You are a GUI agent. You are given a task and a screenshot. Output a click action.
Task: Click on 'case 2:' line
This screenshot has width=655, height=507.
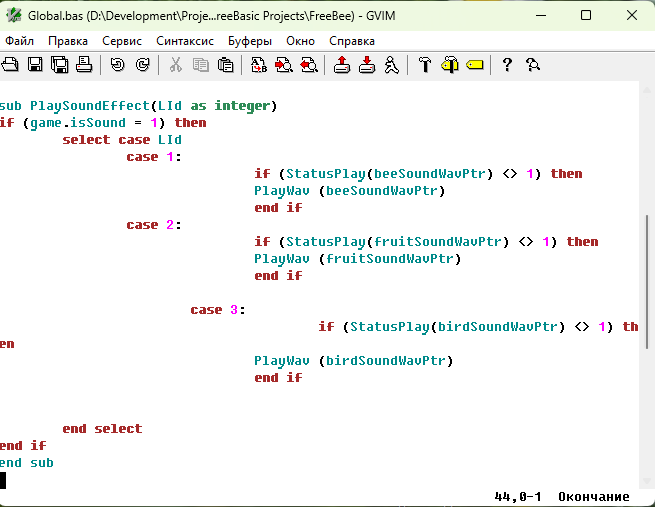coord(154,225)
